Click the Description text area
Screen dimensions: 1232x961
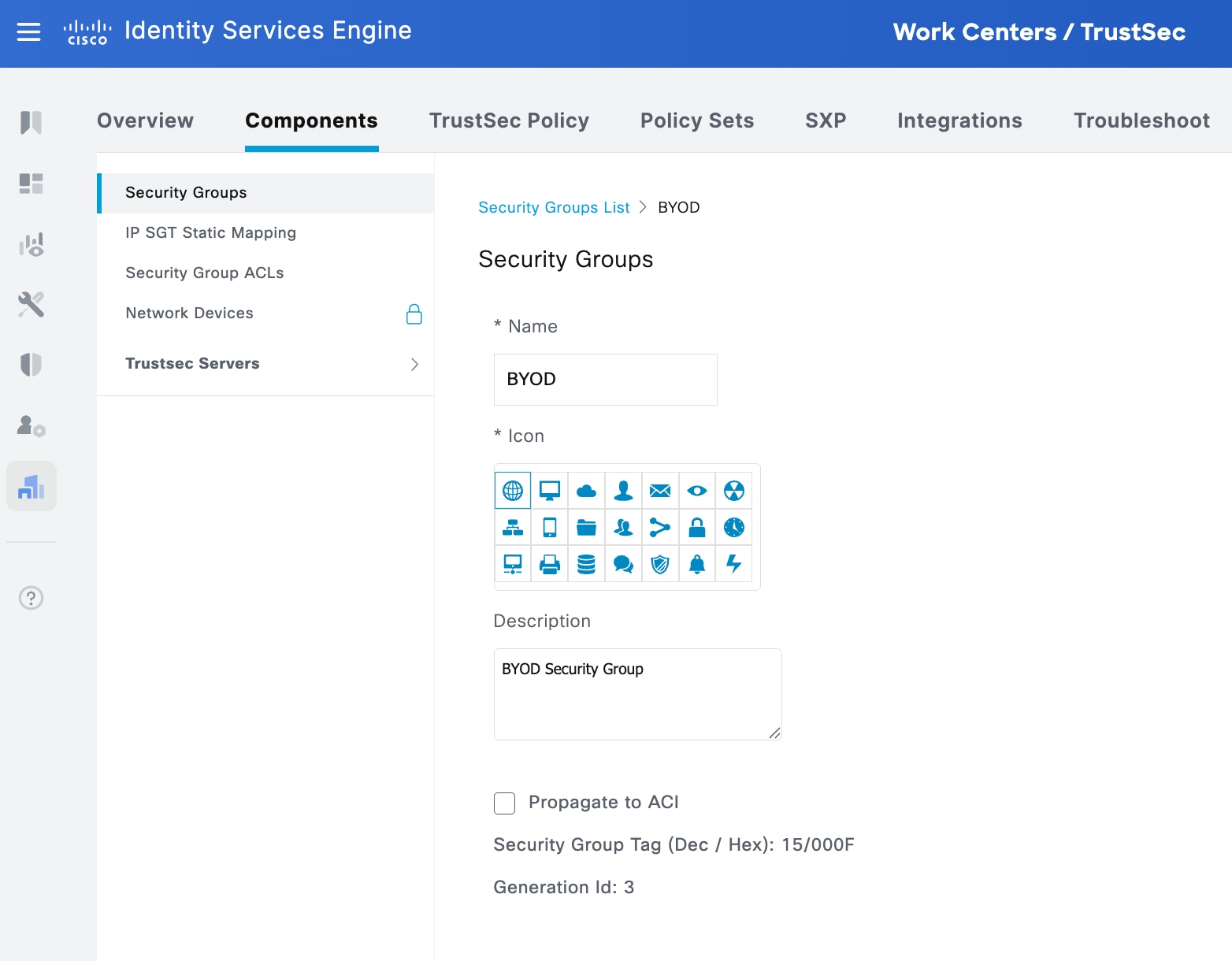click(x=637, y=694)
